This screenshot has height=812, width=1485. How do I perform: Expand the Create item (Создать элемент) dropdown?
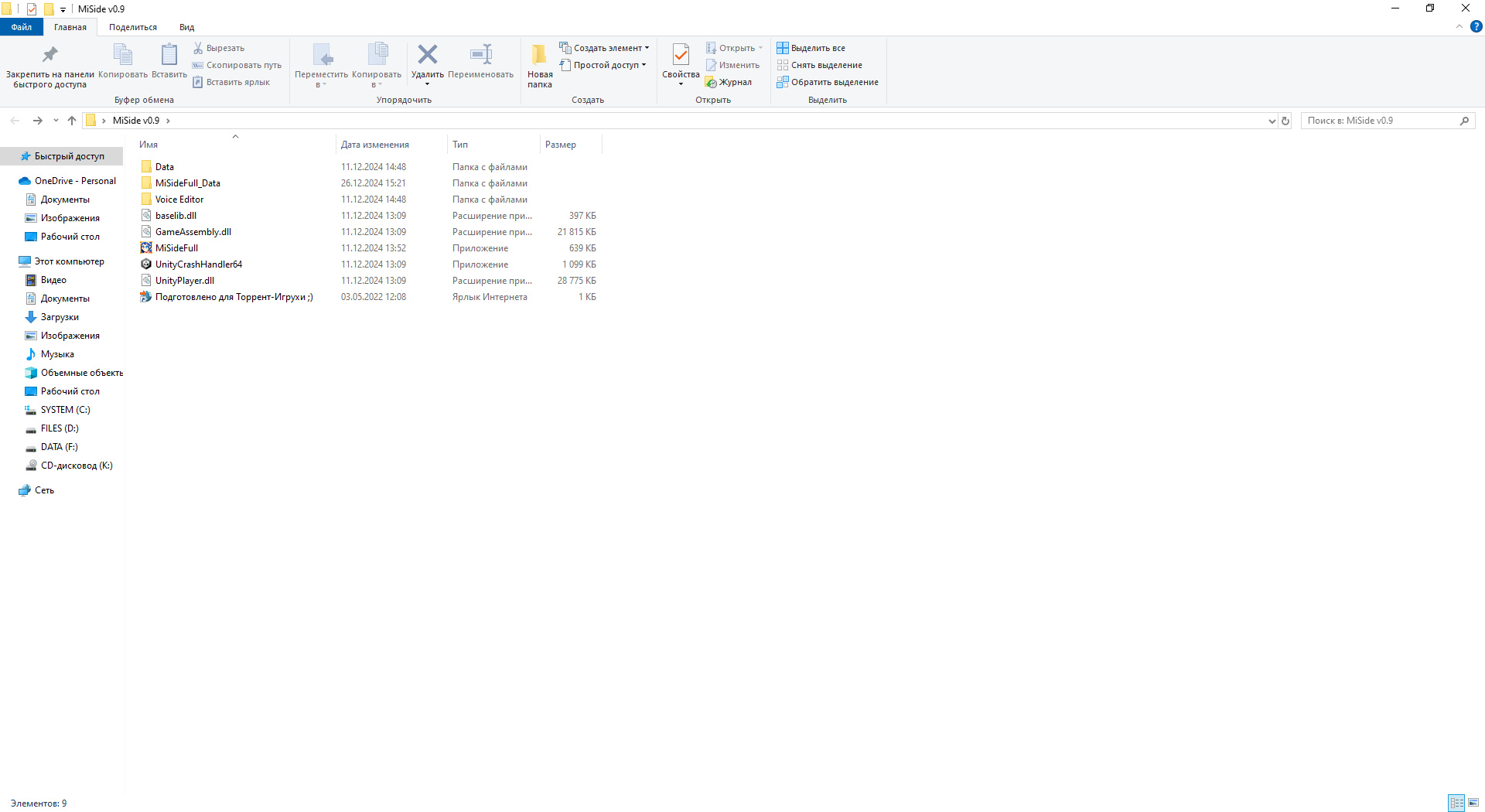point(604,48)
